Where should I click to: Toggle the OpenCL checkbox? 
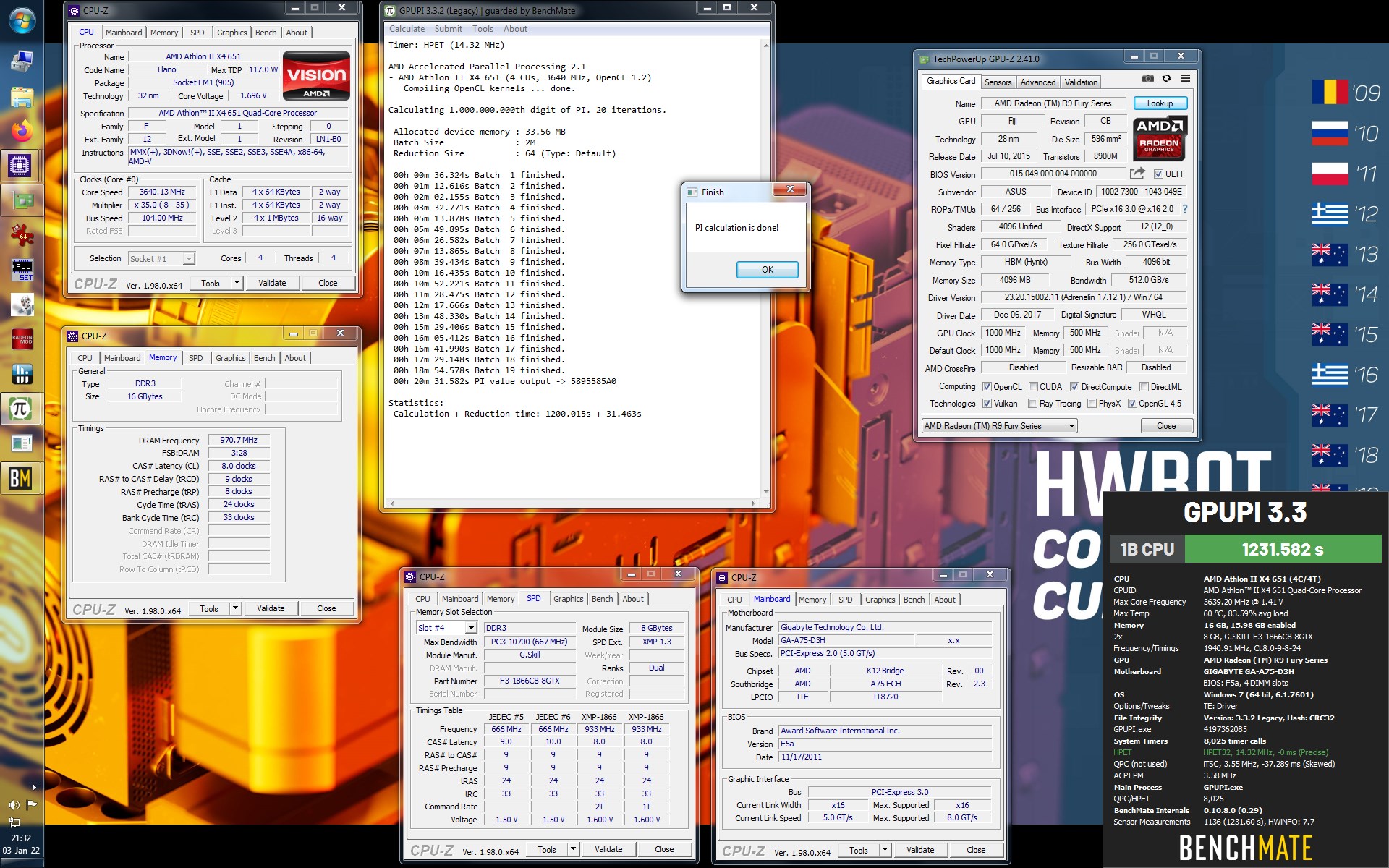pos(987,387)
